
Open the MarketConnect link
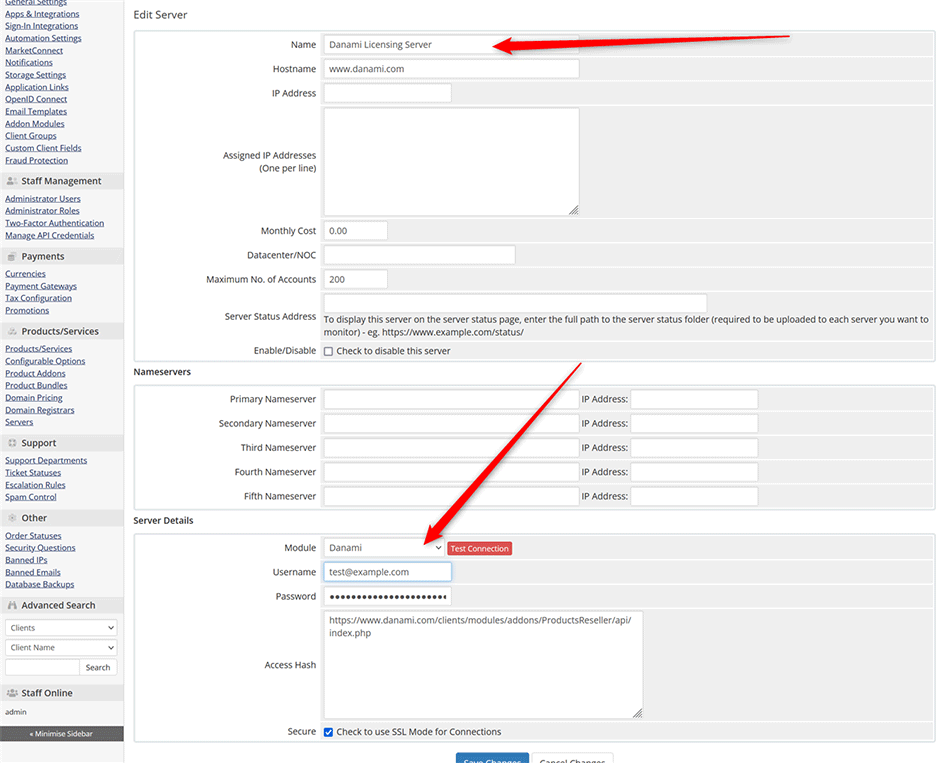point(34,50)
